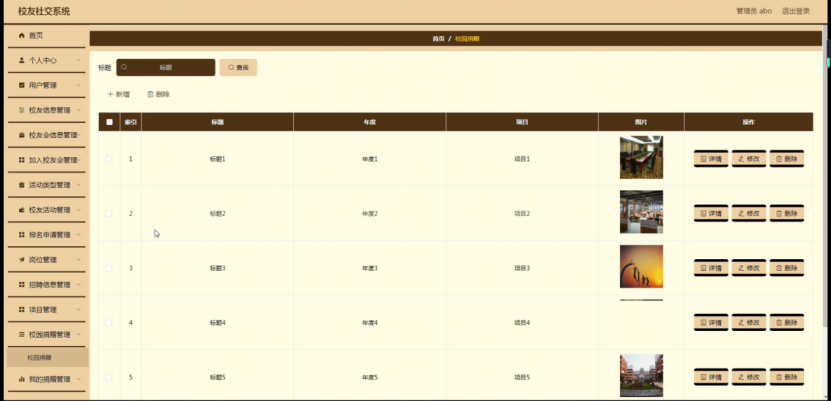Open the sunset image in row 3

[x=641, y=266]
